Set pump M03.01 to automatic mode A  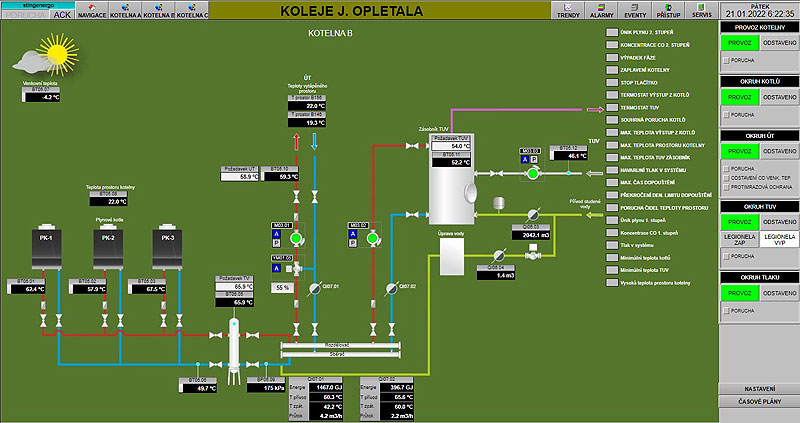276,234
